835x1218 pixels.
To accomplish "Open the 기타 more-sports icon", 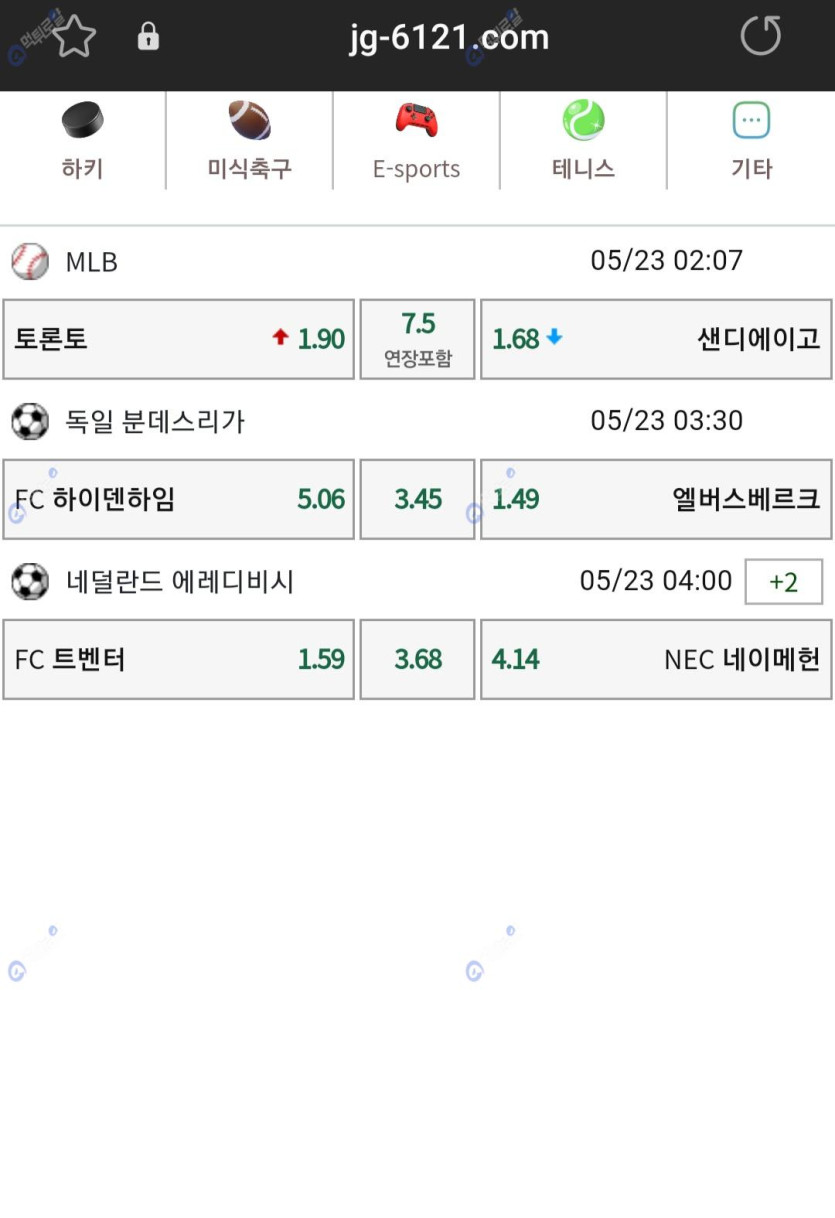I will [x=751, y=122].
